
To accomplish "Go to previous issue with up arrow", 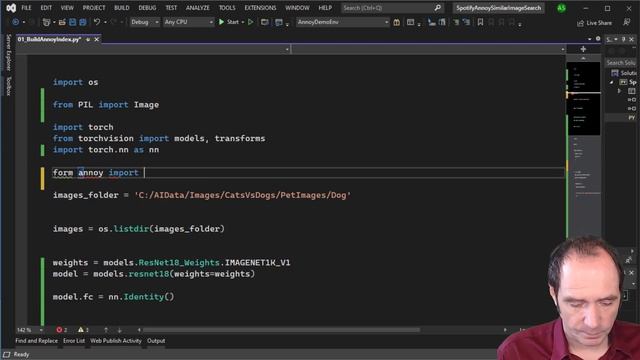I will (106, 330).
